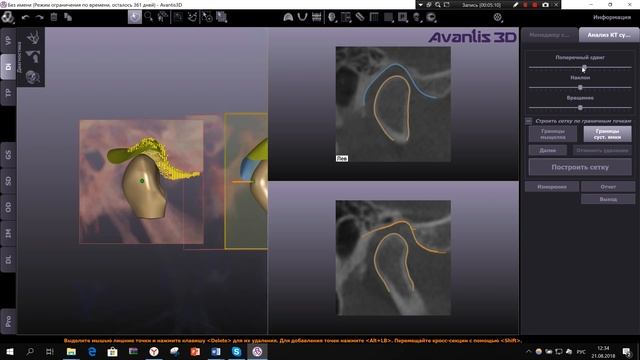Click the jaw joint diagnostics icon
This screenshot has height=360, width=640.
point(33,57)
